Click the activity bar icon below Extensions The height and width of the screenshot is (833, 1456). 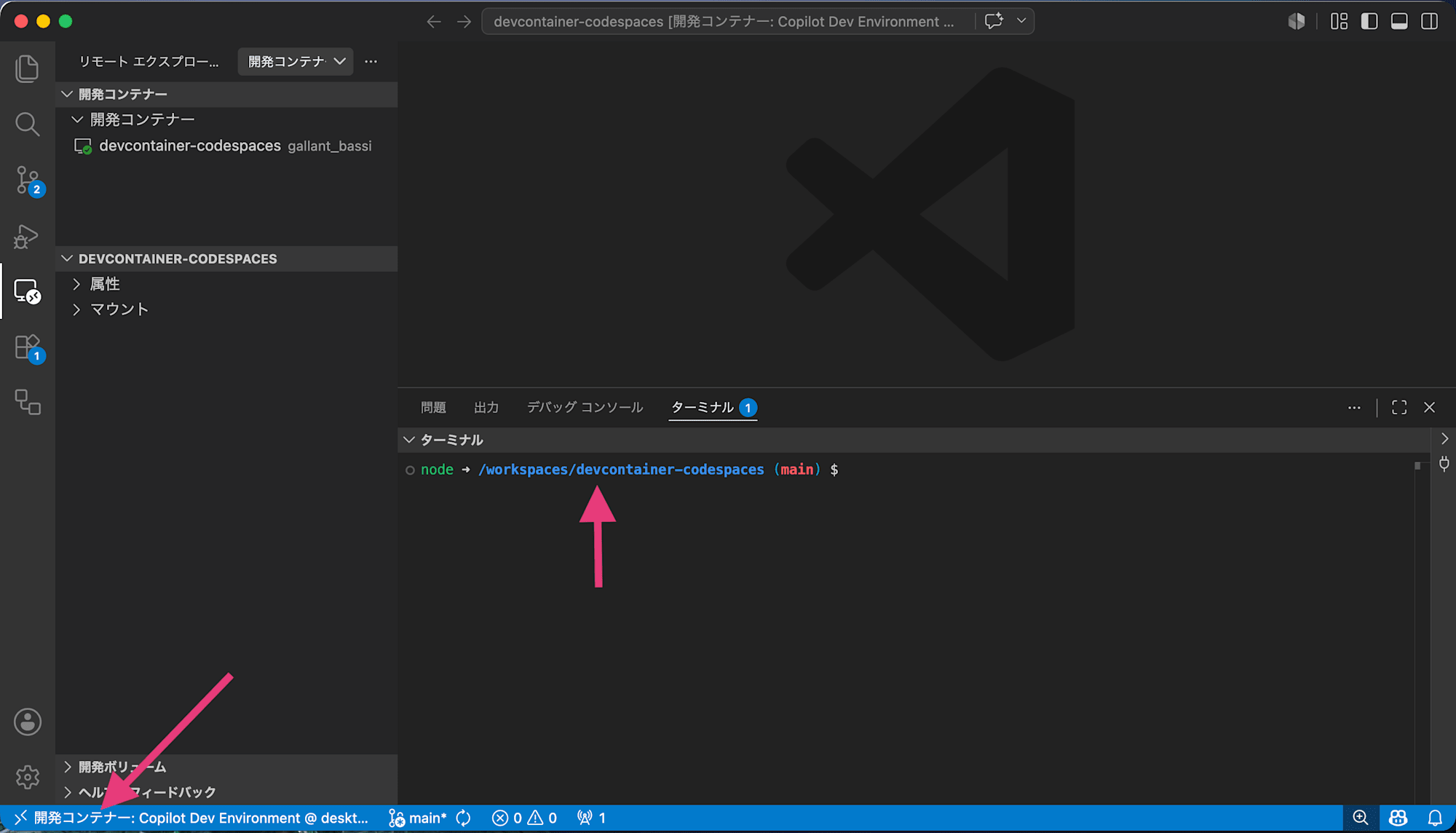(27, 402)
